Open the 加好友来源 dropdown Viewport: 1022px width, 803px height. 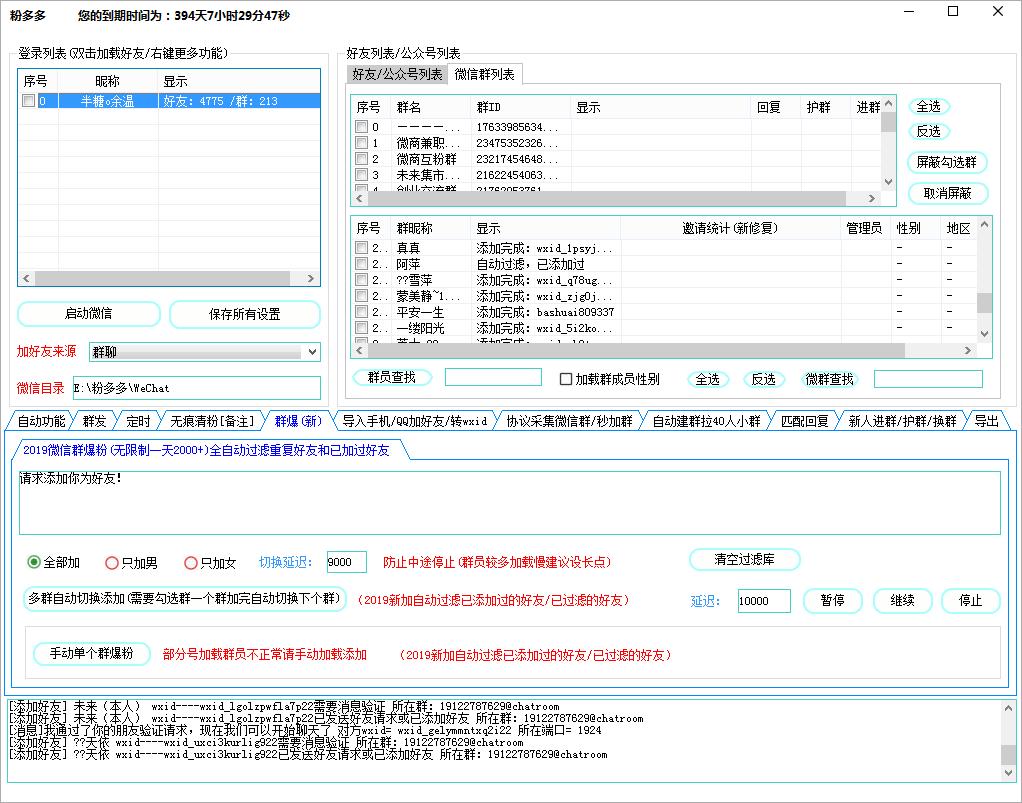(311, 352)
